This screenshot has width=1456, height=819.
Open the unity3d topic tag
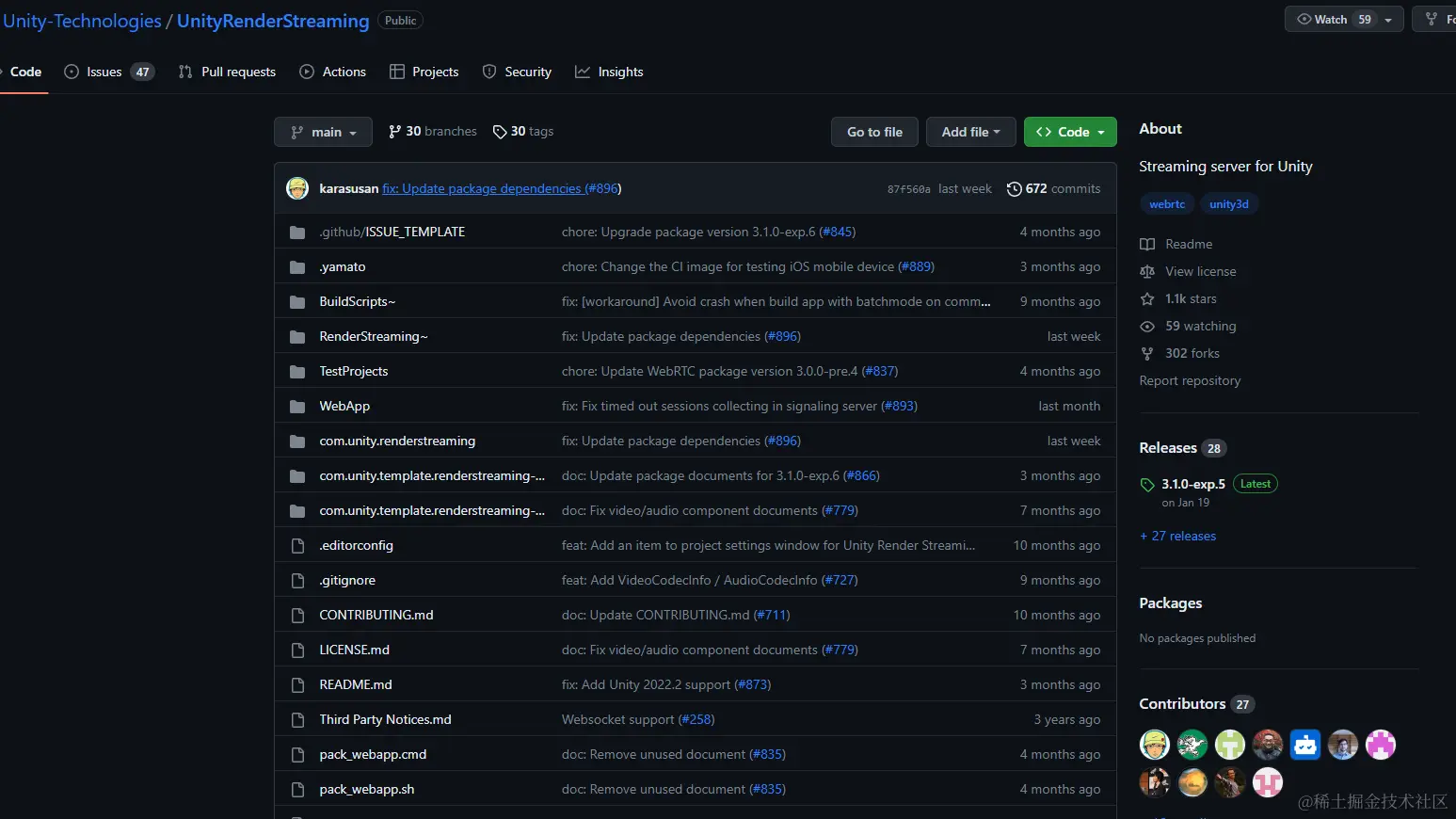[1229, 204]
